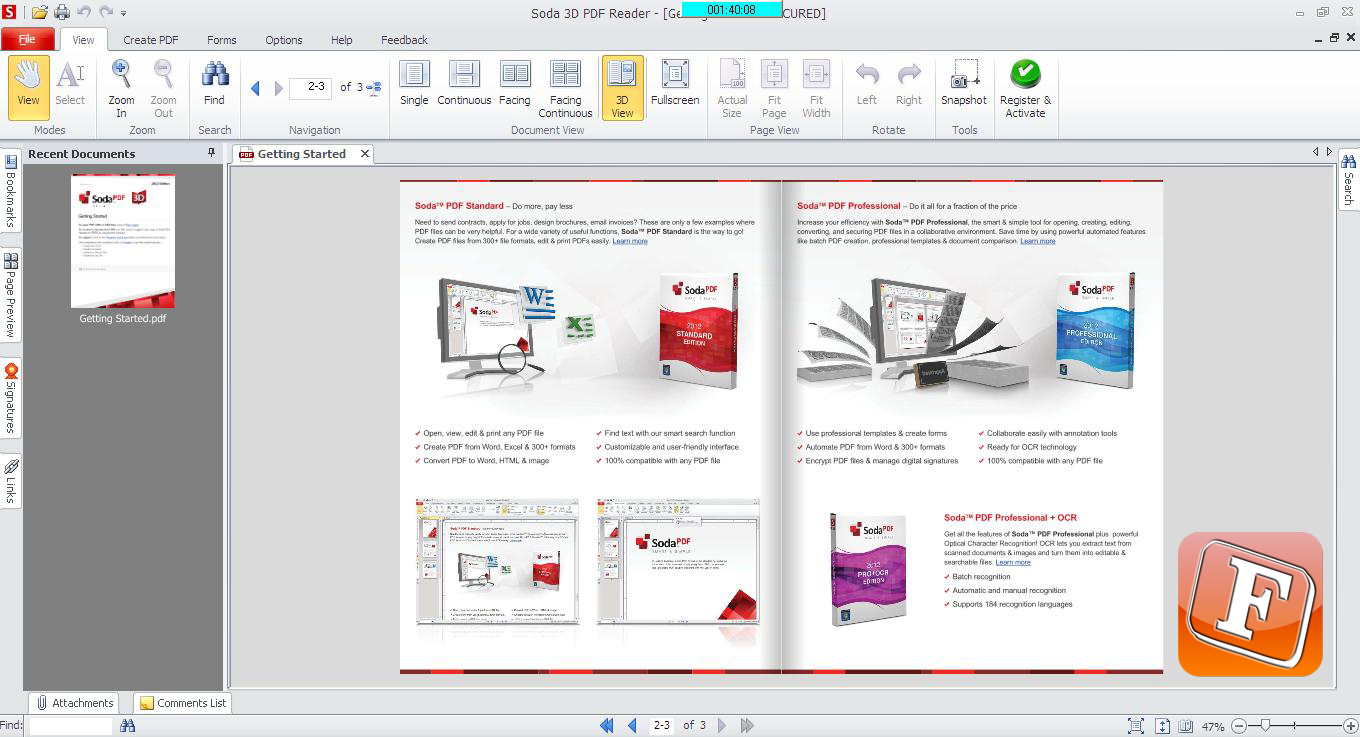Toggle the 3D View mode
The height and width of the screenshot is (737, 1360).
622,87
